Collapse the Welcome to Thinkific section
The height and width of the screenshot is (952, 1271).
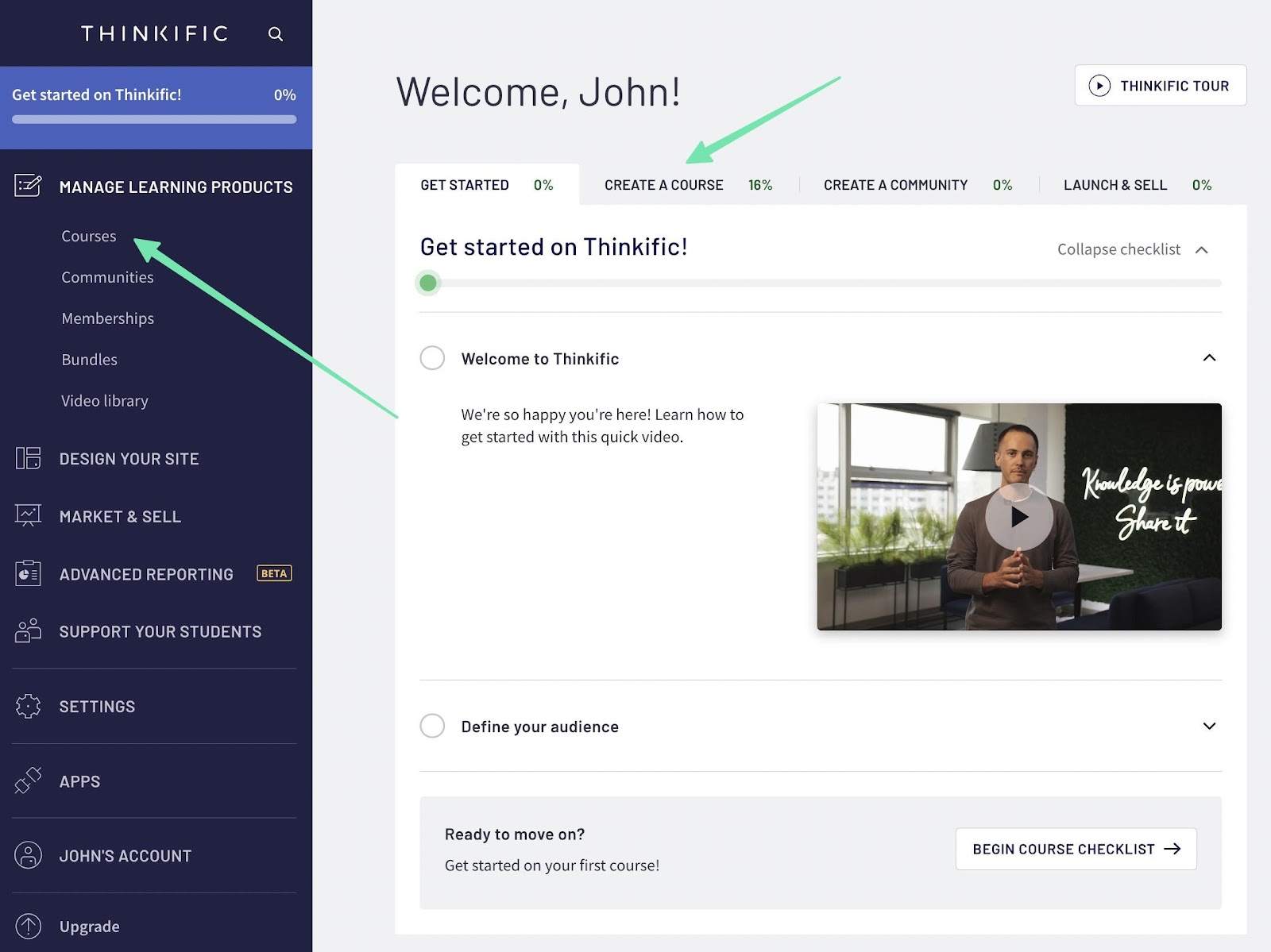(1209, 358)
